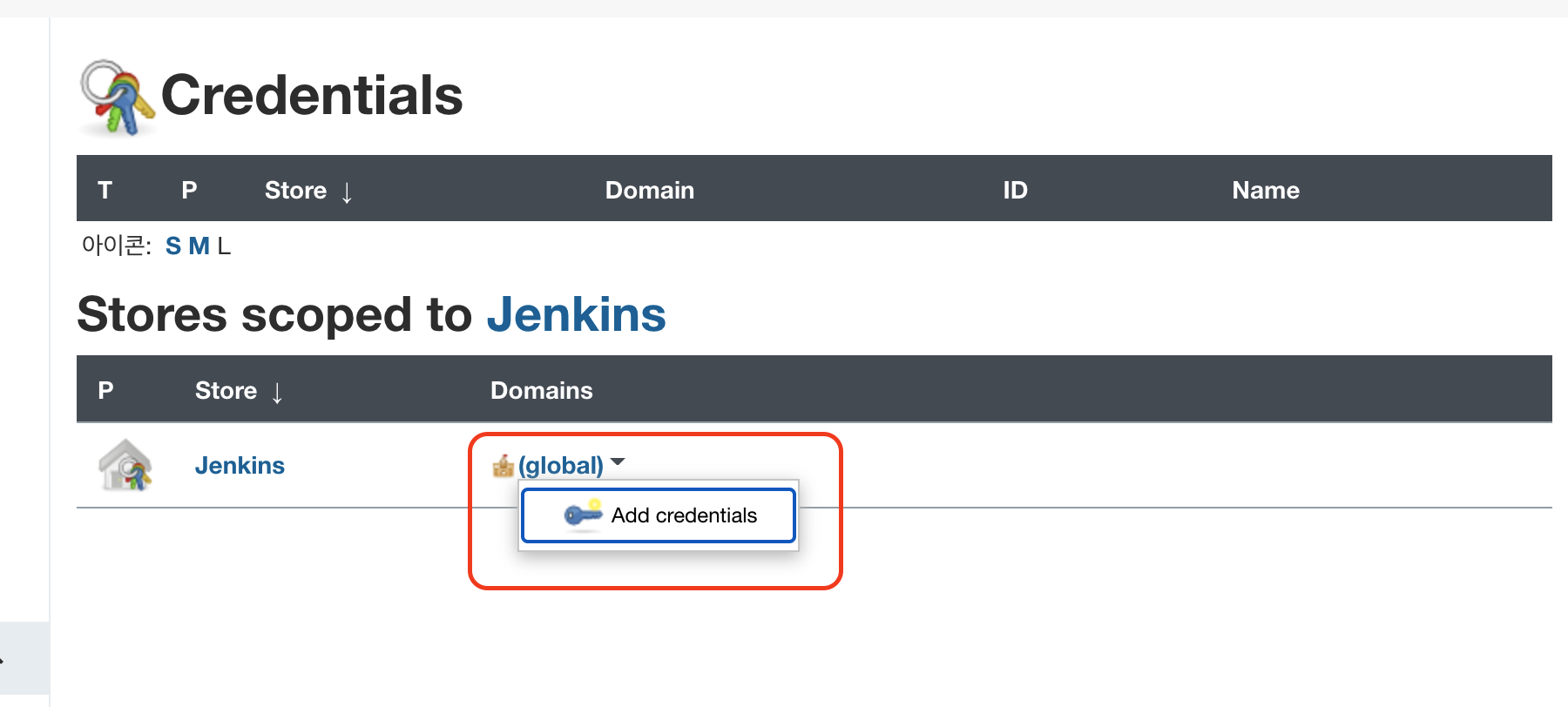
Task: Click the Credentials page title
Action: tap(312, 95)
